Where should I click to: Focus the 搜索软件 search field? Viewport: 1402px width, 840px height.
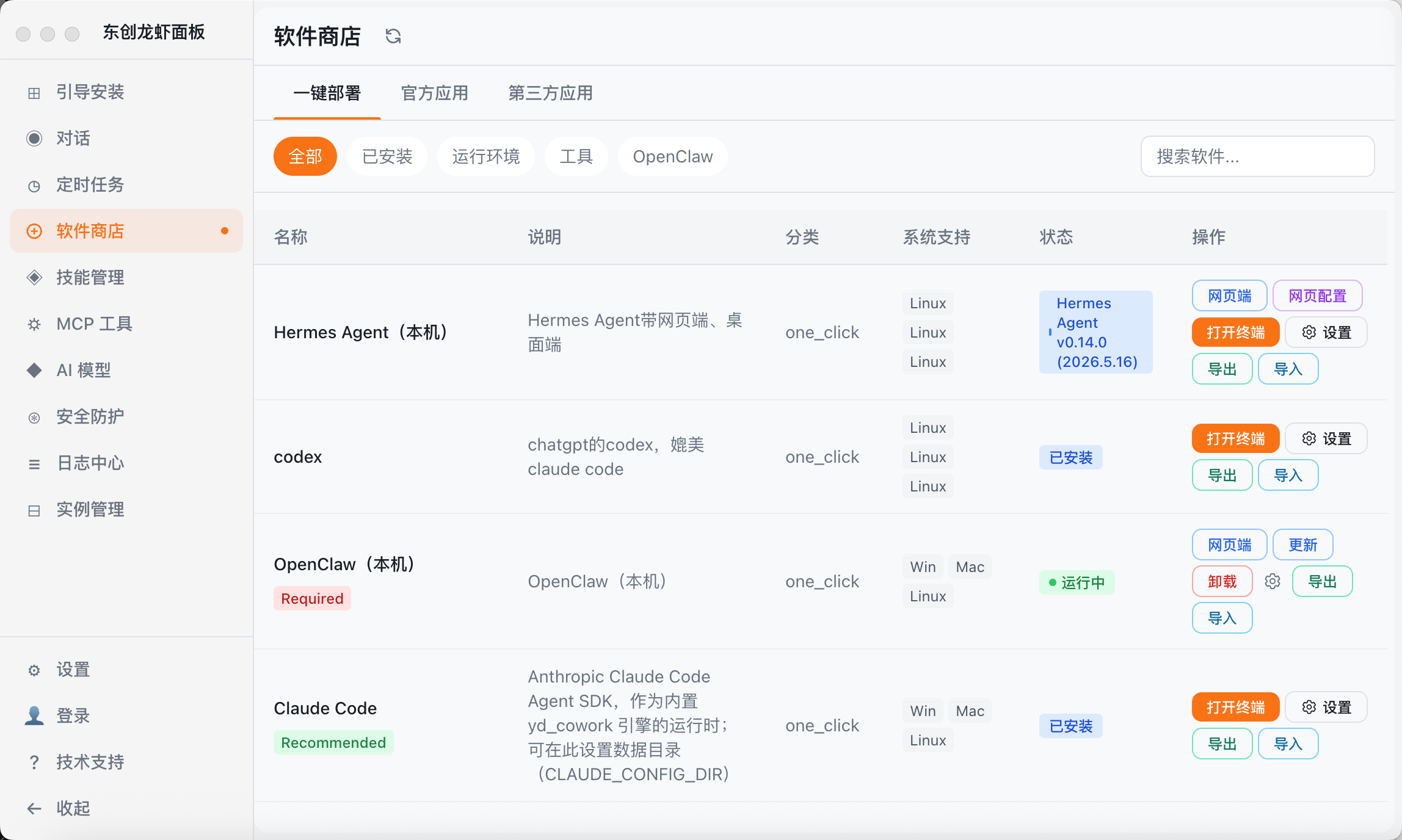pos(1258,157)
